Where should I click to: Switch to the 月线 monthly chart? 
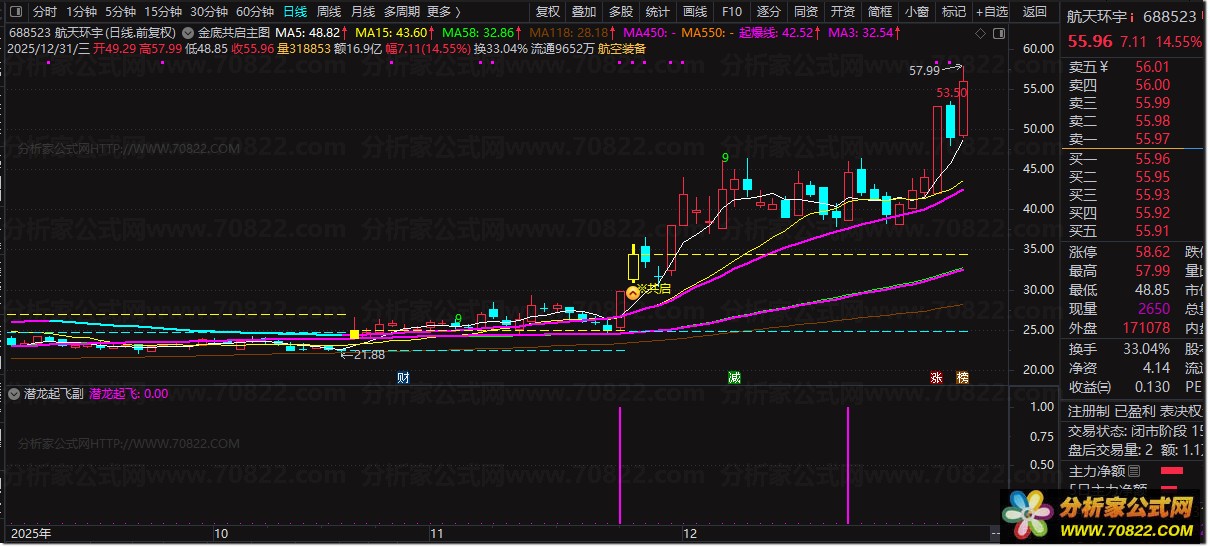point(363,12)
